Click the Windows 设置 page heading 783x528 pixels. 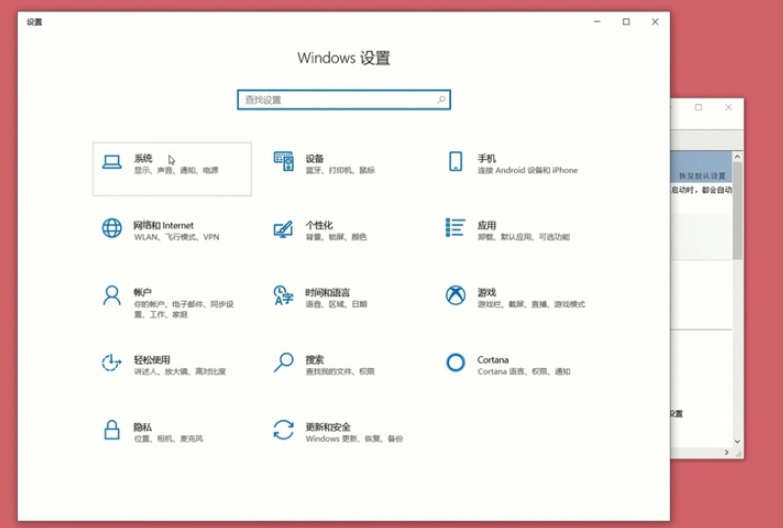pos(344,58)
